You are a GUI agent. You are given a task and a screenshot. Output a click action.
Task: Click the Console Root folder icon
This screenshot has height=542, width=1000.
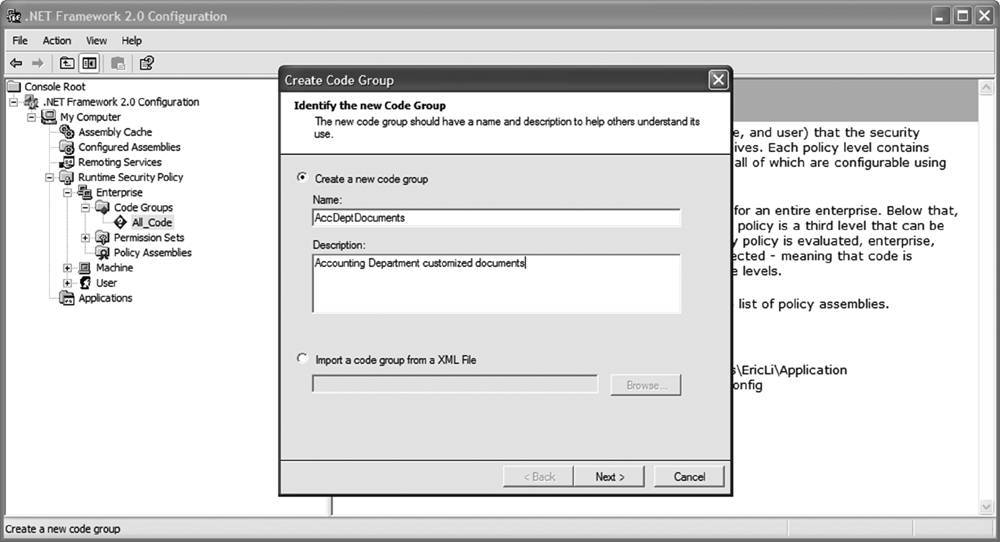13,86
